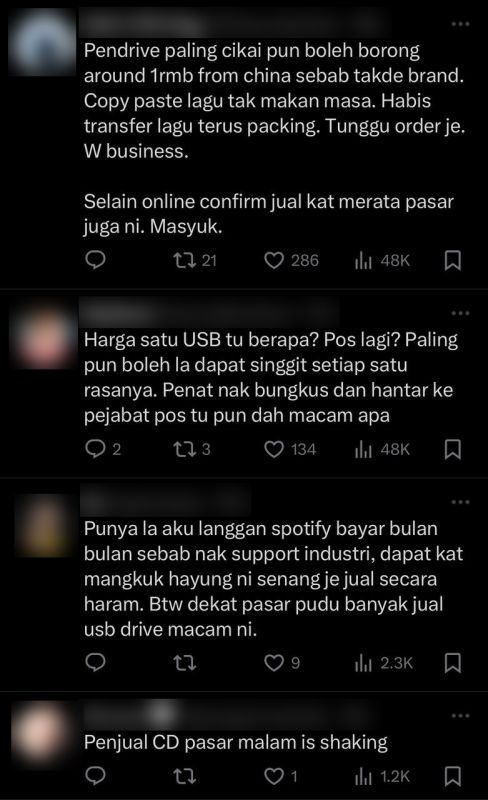Viewport: 488px width, 800px height.
Task: Like the tweet showing 286 likes
Action: (x=291, y=261)
